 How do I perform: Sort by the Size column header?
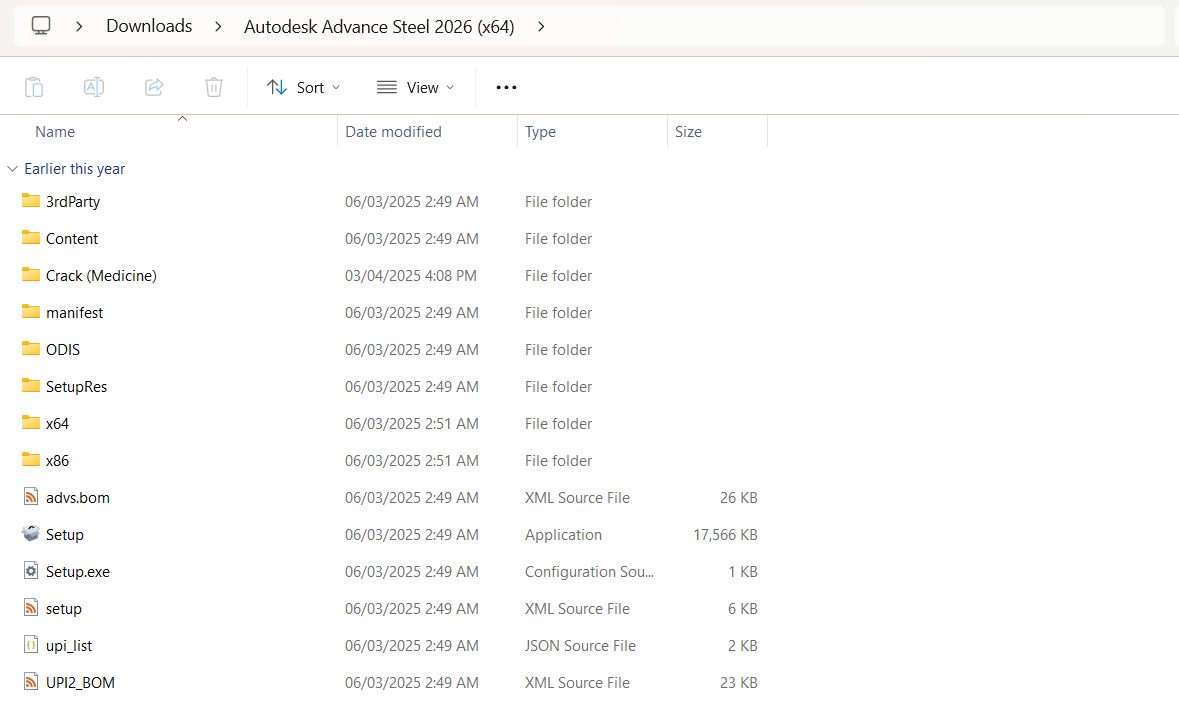pos(688,131)
